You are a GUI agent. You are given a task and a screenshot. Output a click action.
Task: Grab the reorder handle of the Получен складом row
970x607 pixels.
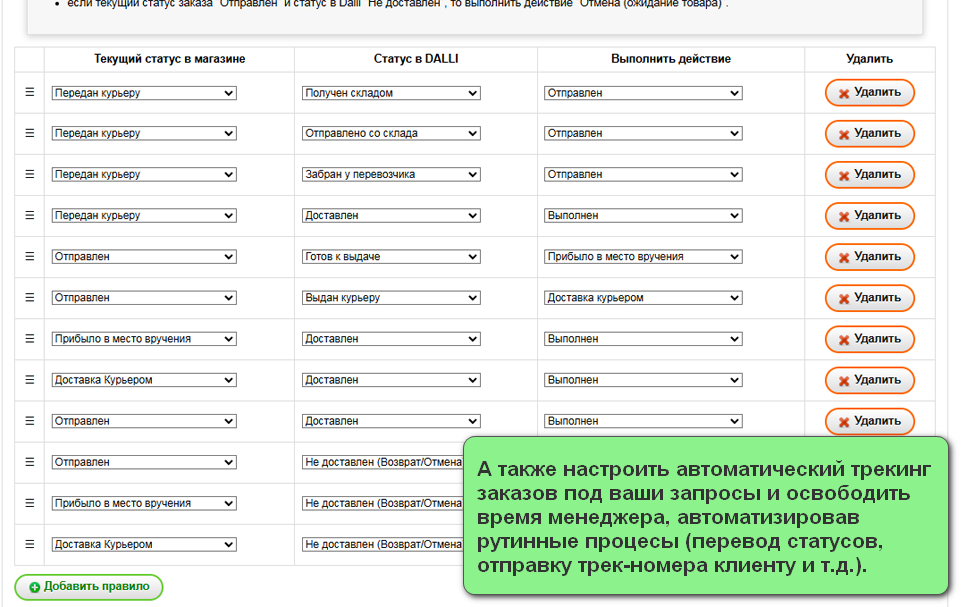pyautogui.click(x=30, y=92)
